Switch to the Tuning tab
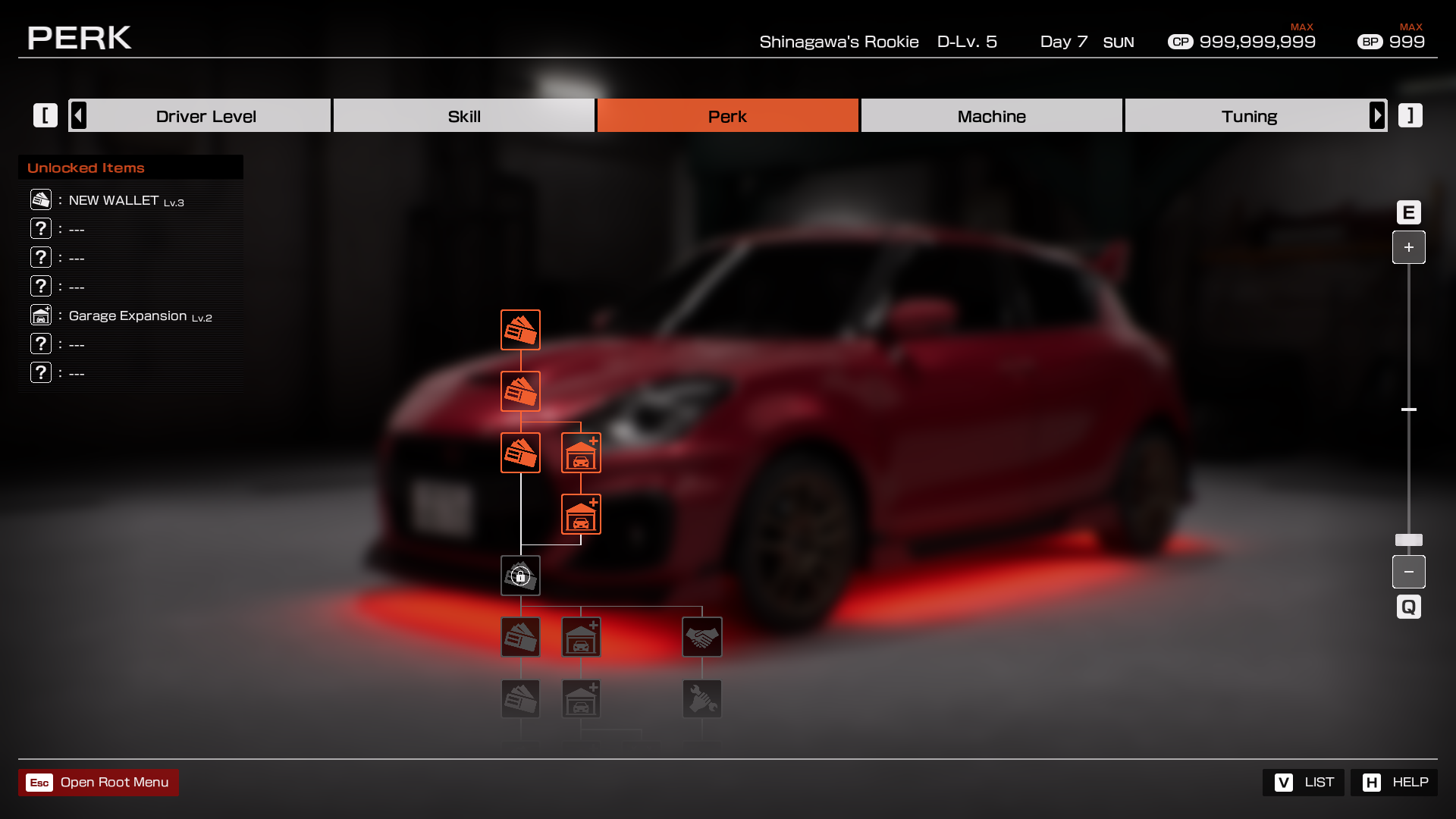This screenshot has height=819, width=1456. 1249,116
